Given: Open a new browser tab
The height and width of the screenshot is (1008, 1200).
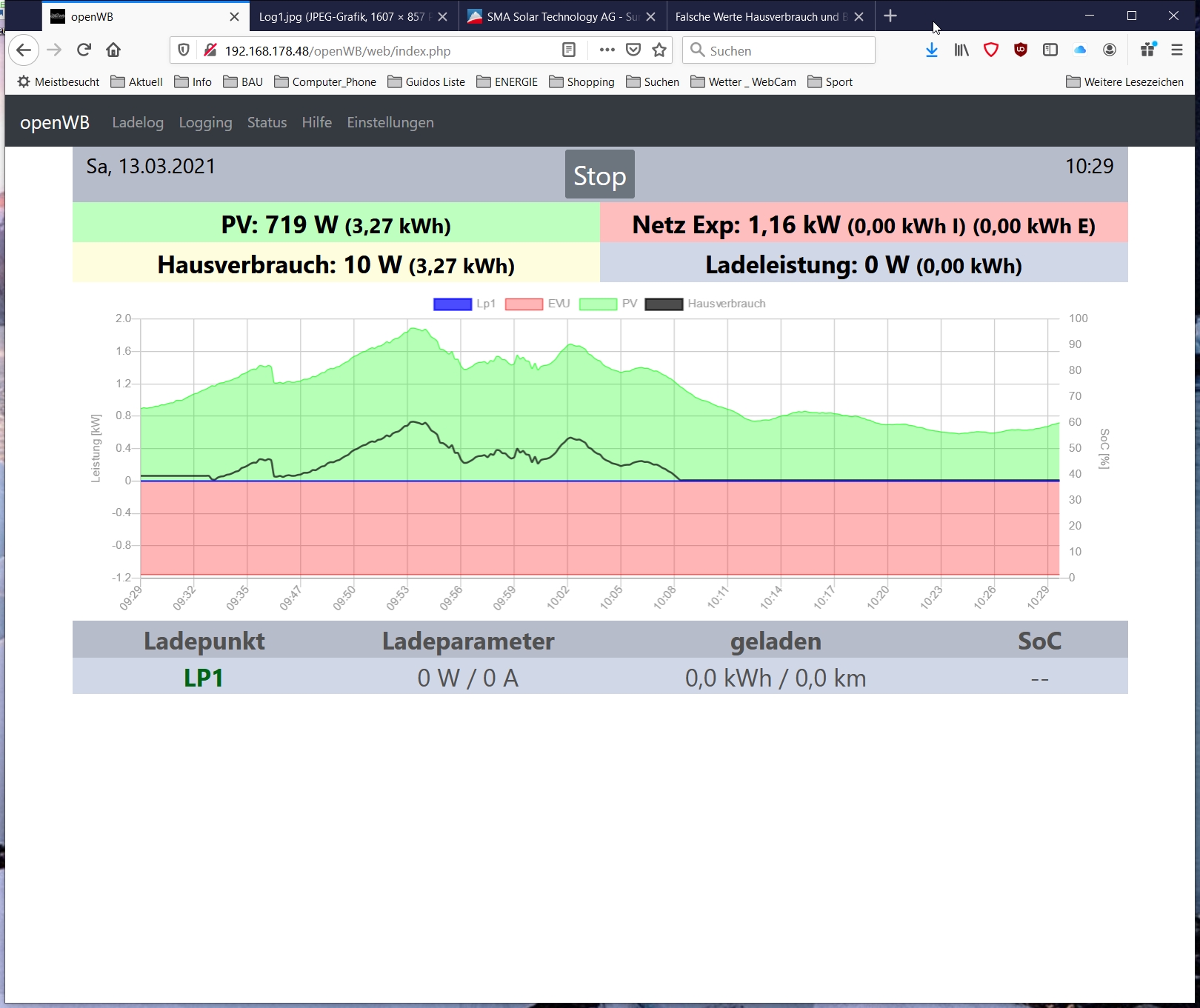Looking at the screenshot, I should (x=890, y=16).
